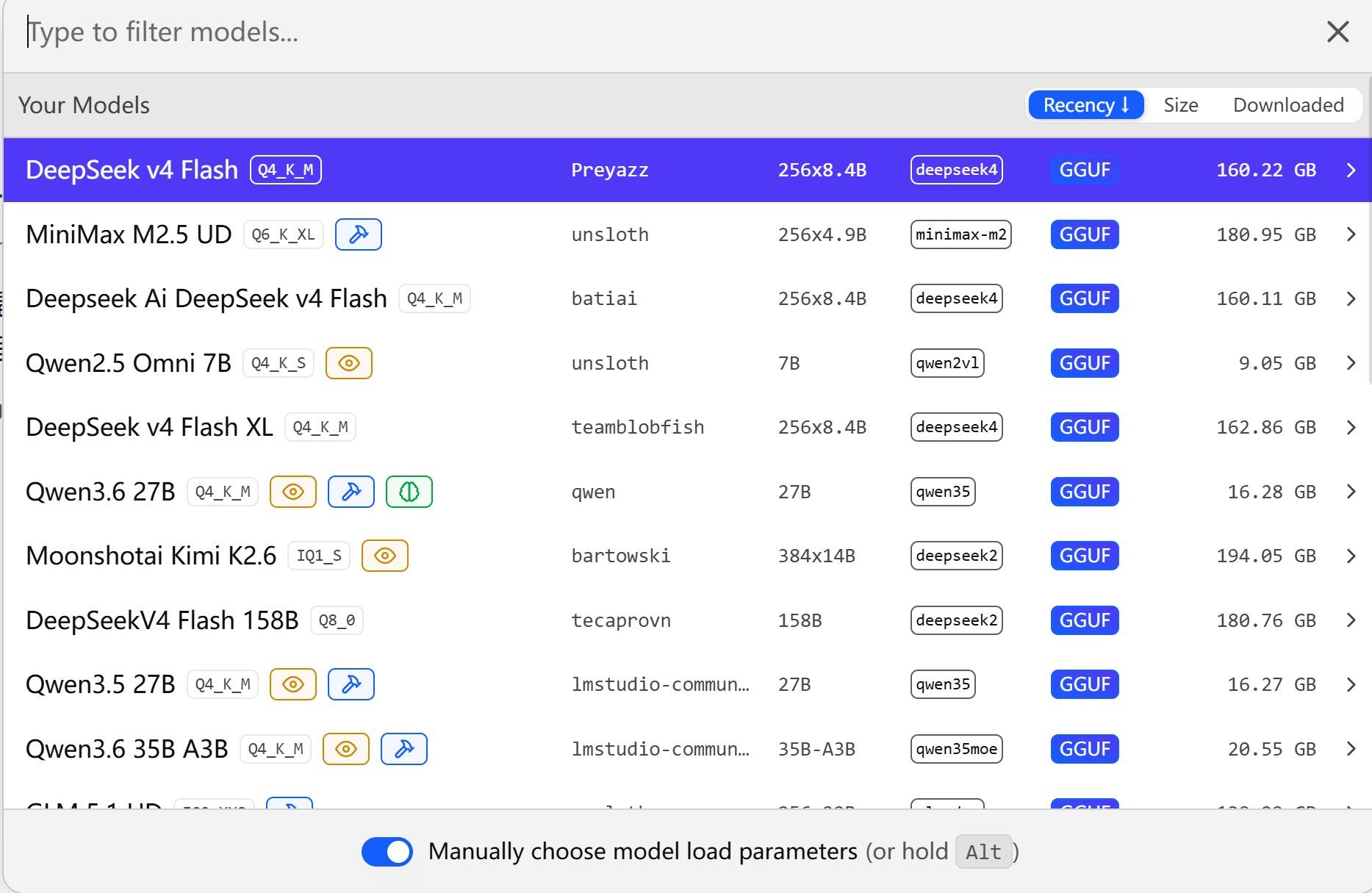Click the Alt key hint badge
Screen dimensions: 1372x893
983,852
